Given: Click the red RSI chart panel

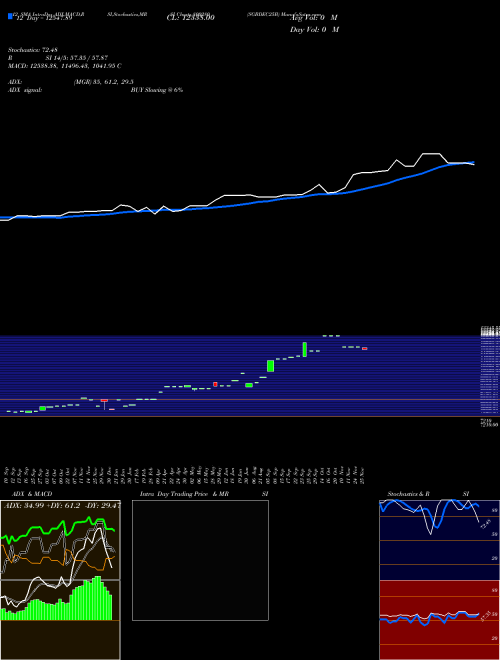Looking at the screenshot, I should (439, 620).
